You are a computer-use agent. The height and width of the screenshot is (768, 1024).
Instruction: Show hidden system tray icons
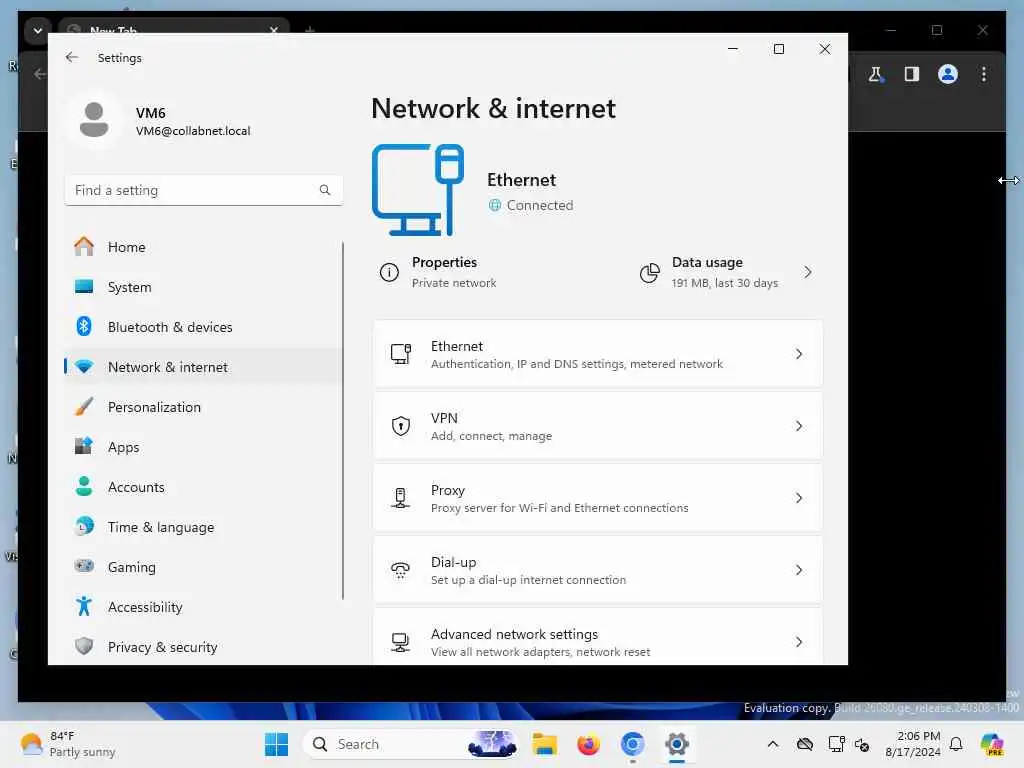[x=773, y=744]
